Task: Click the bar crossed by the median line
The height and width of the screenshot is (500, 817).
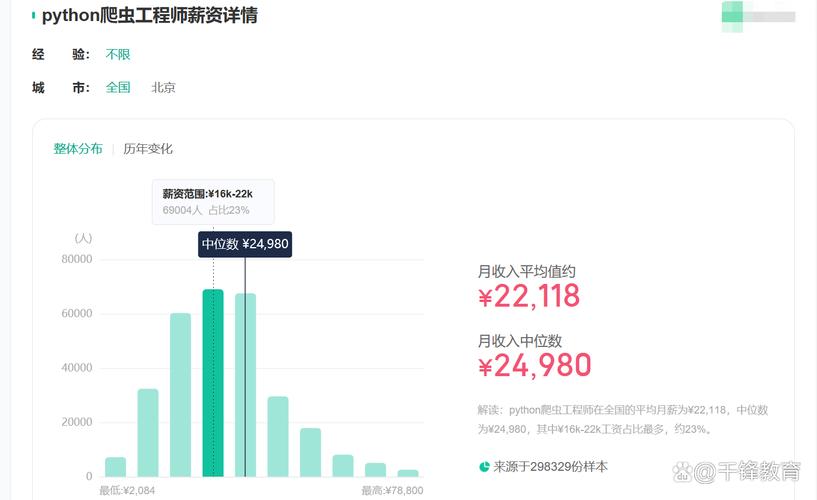Action: (x=245, y=385)
